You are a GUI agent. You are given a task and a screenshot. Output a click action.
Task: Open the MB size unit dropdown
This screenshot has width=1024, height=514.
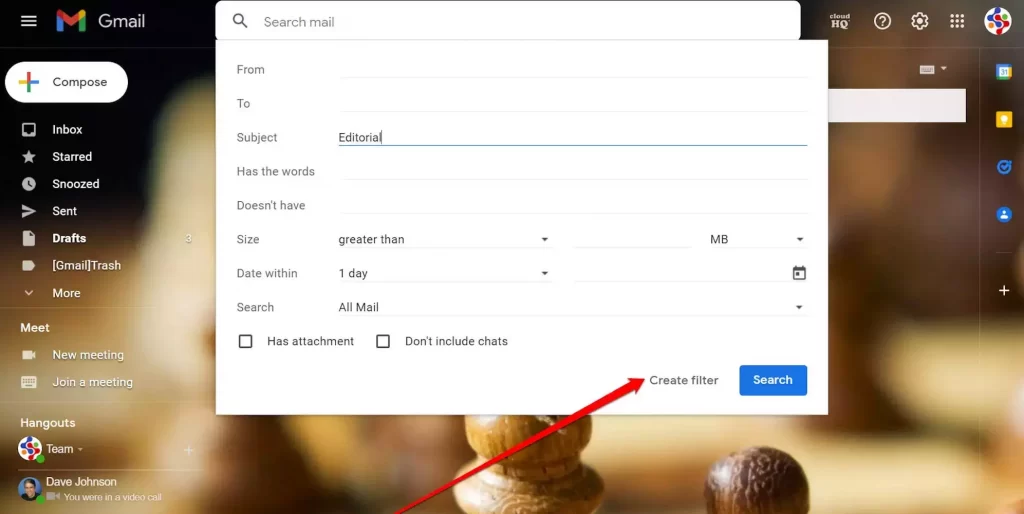757,240
